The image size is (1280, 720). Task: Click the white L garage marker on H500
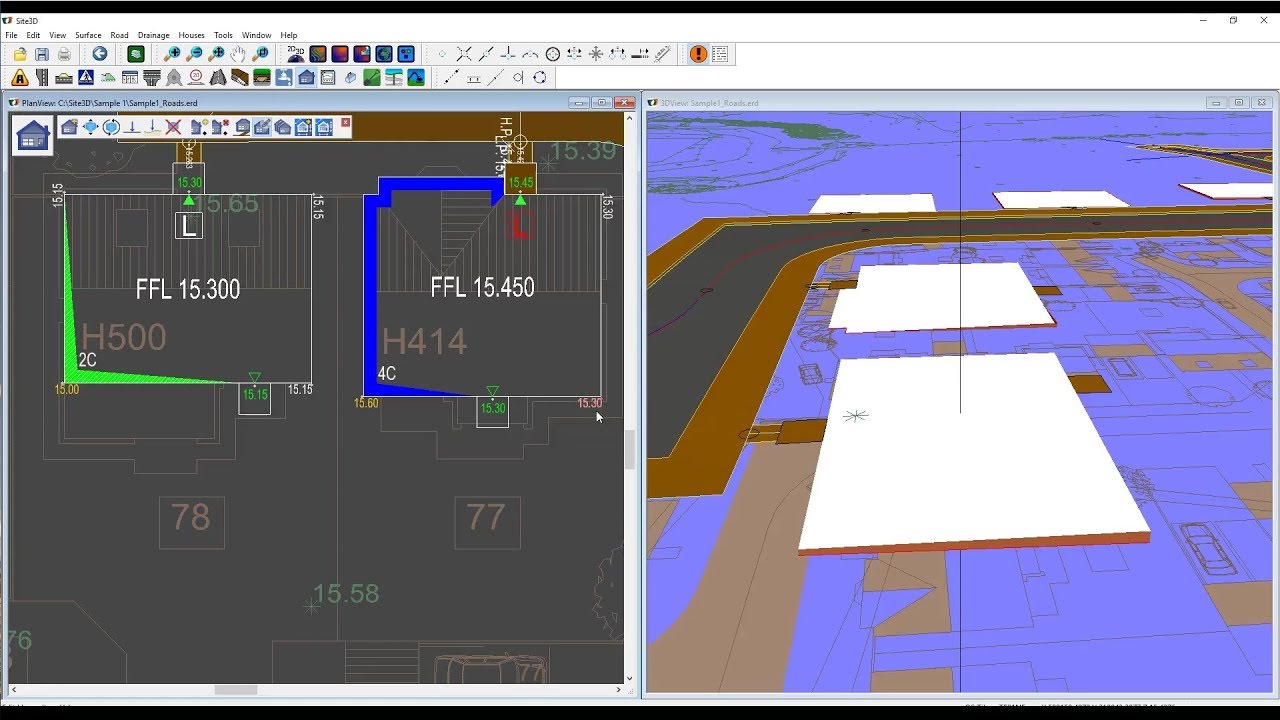point(188,225)
